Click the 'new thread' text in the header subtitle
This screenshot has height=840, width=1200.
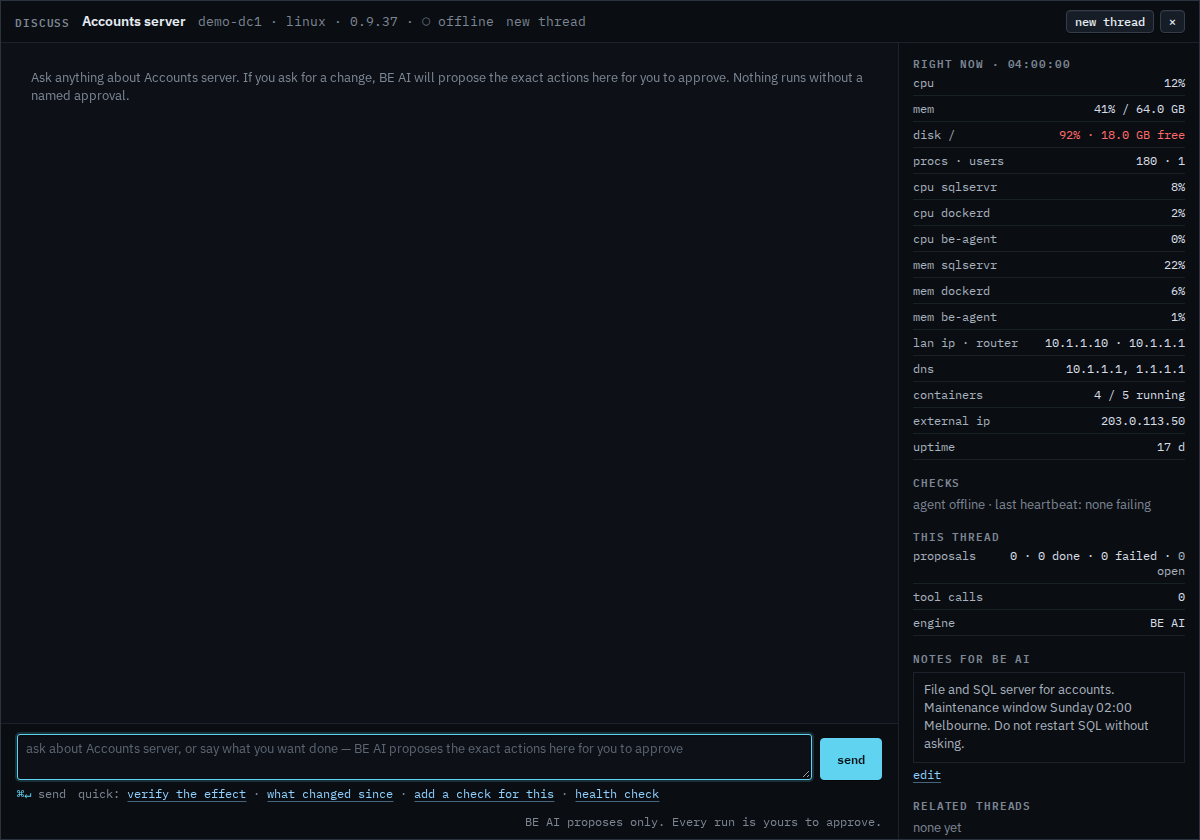546,21
